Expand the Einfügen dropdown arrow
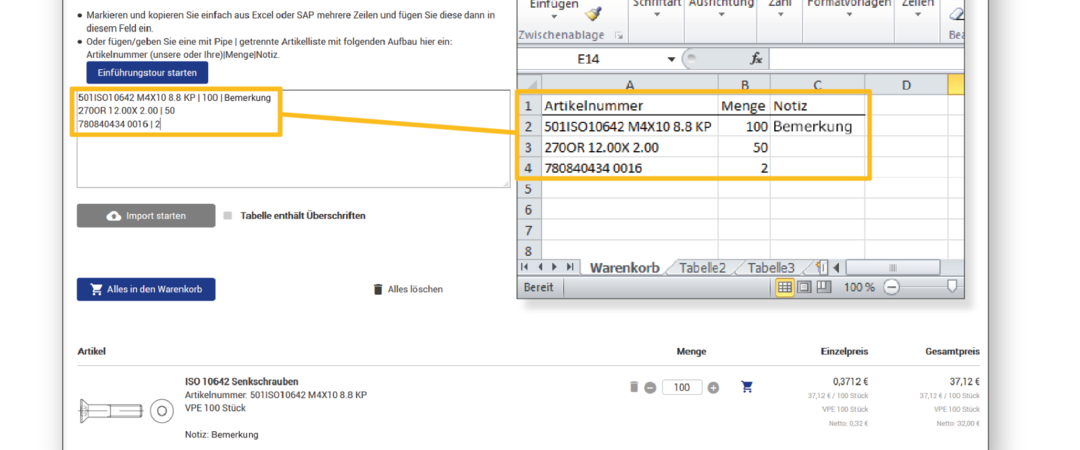Image resolution: width=1080 pixels, height=450 pixels. pos(554,17)
